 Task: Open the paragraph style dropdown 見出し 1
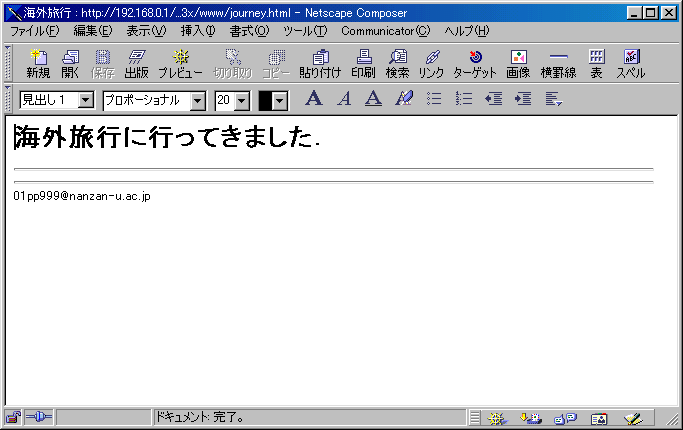(86, 100)
